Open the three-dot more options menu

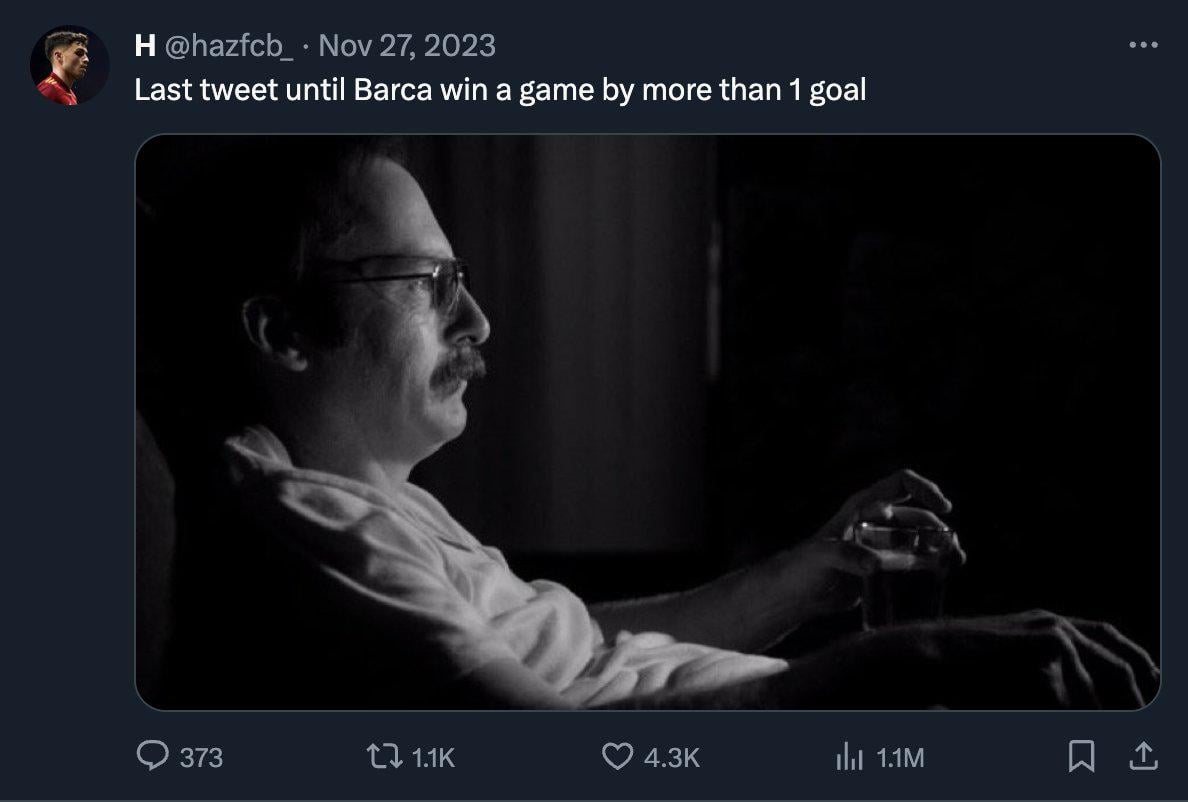(x=1143, y=45)
